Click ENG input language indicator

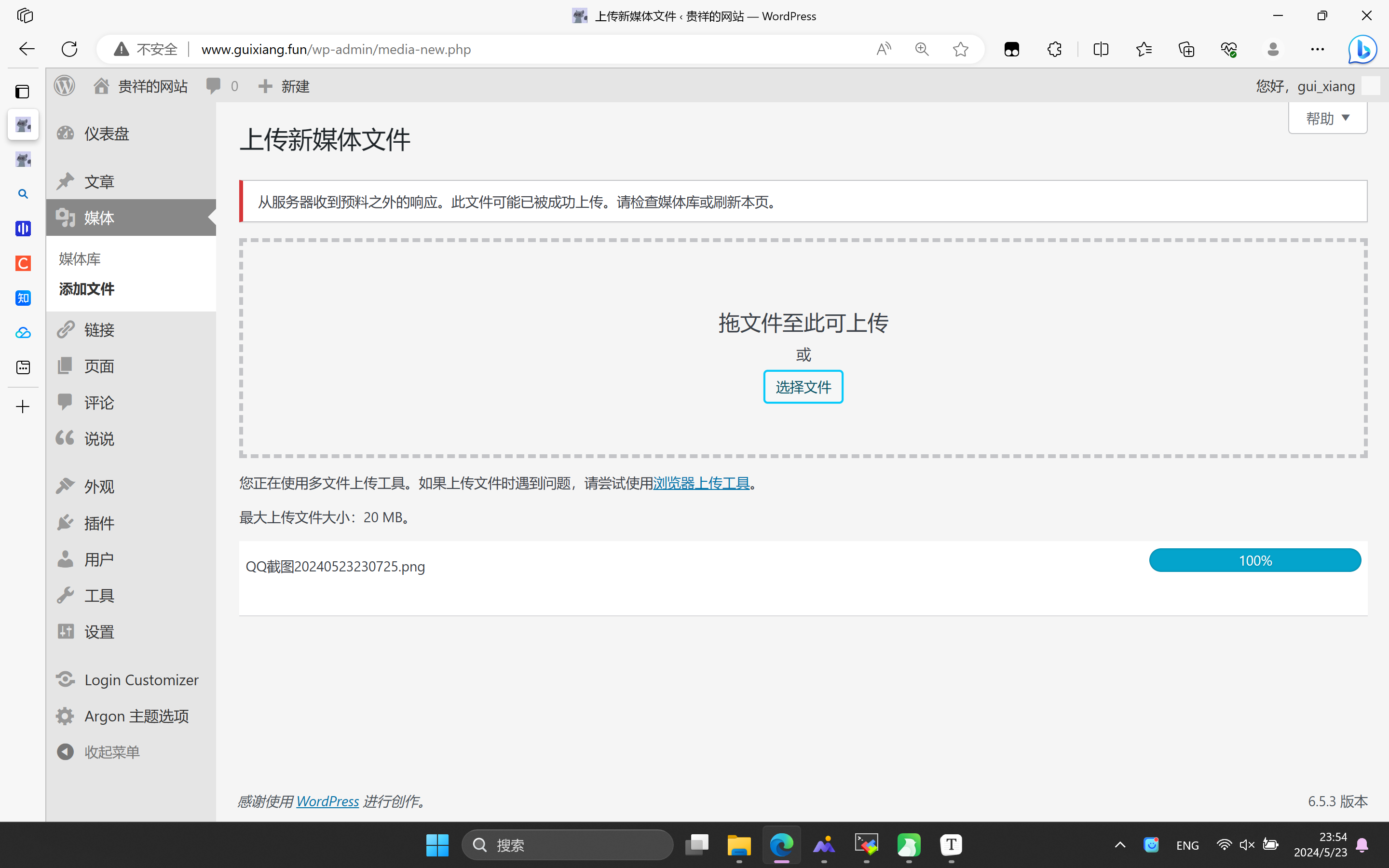[x=1187, y=845]
